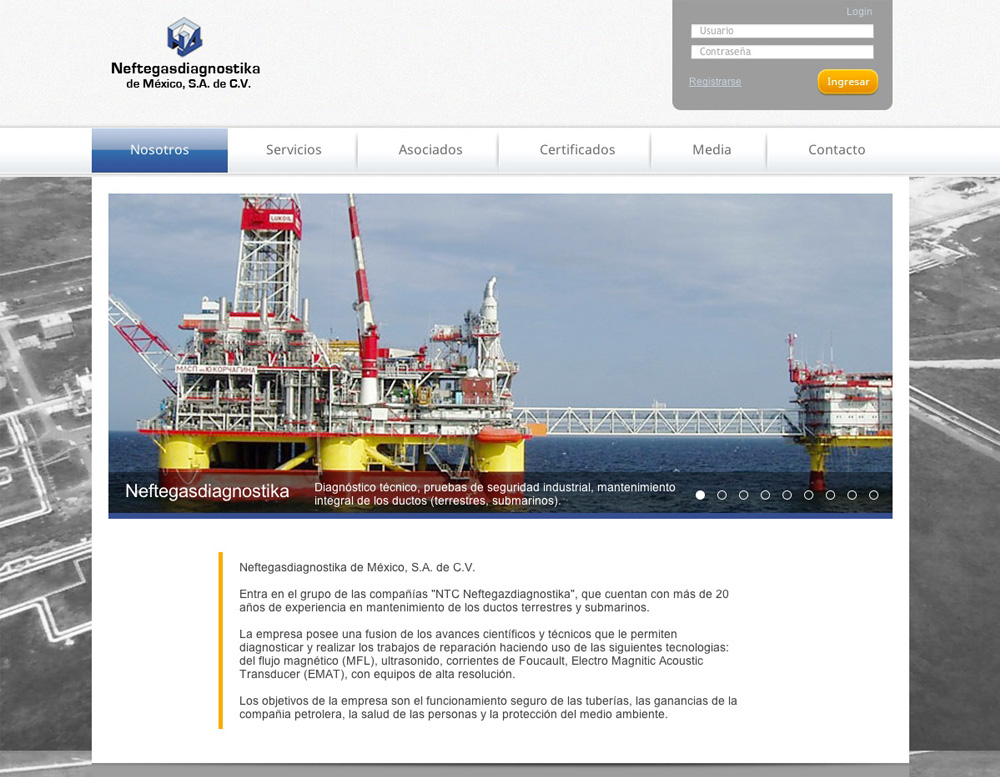Image resolution: width=1000 pixels, height=777 pixels.
Task: Select the seventh slideshow dot
Action: [x=830, y=495]
